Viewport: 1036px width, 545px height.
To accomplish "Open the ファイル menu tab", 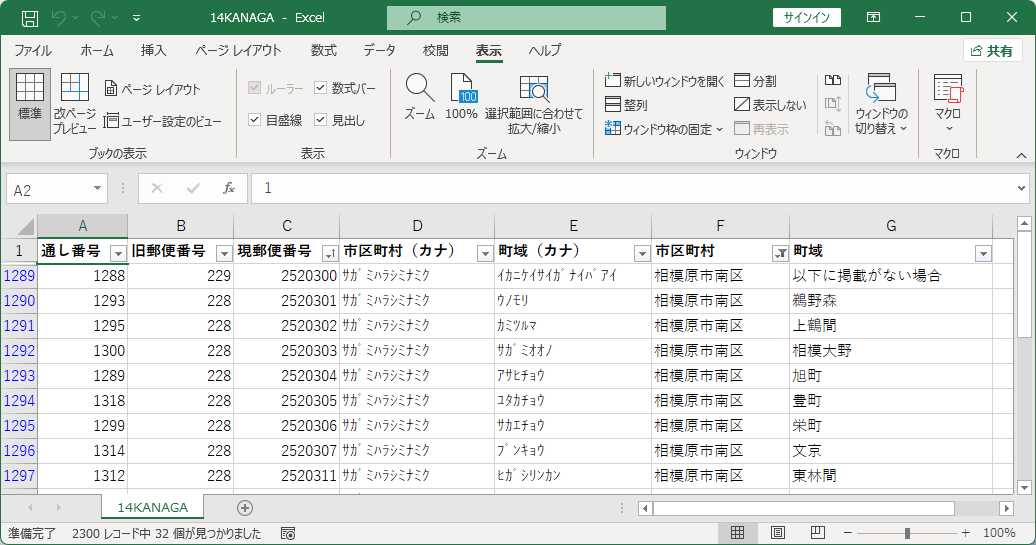I will [33, 50].
